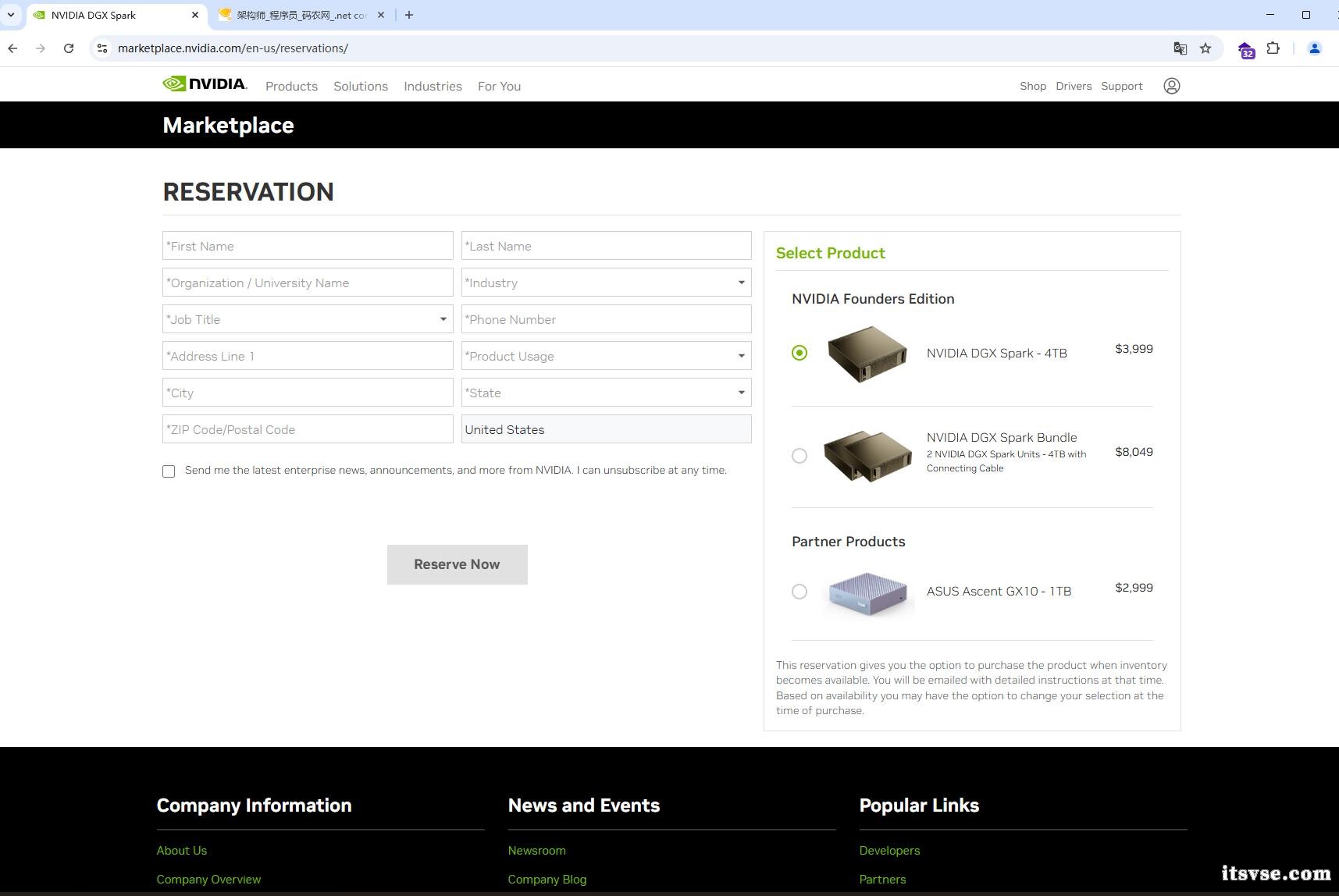Click the $3,999 price
The height and width of the screenshot is (896, 1339).
(1134, 349)
